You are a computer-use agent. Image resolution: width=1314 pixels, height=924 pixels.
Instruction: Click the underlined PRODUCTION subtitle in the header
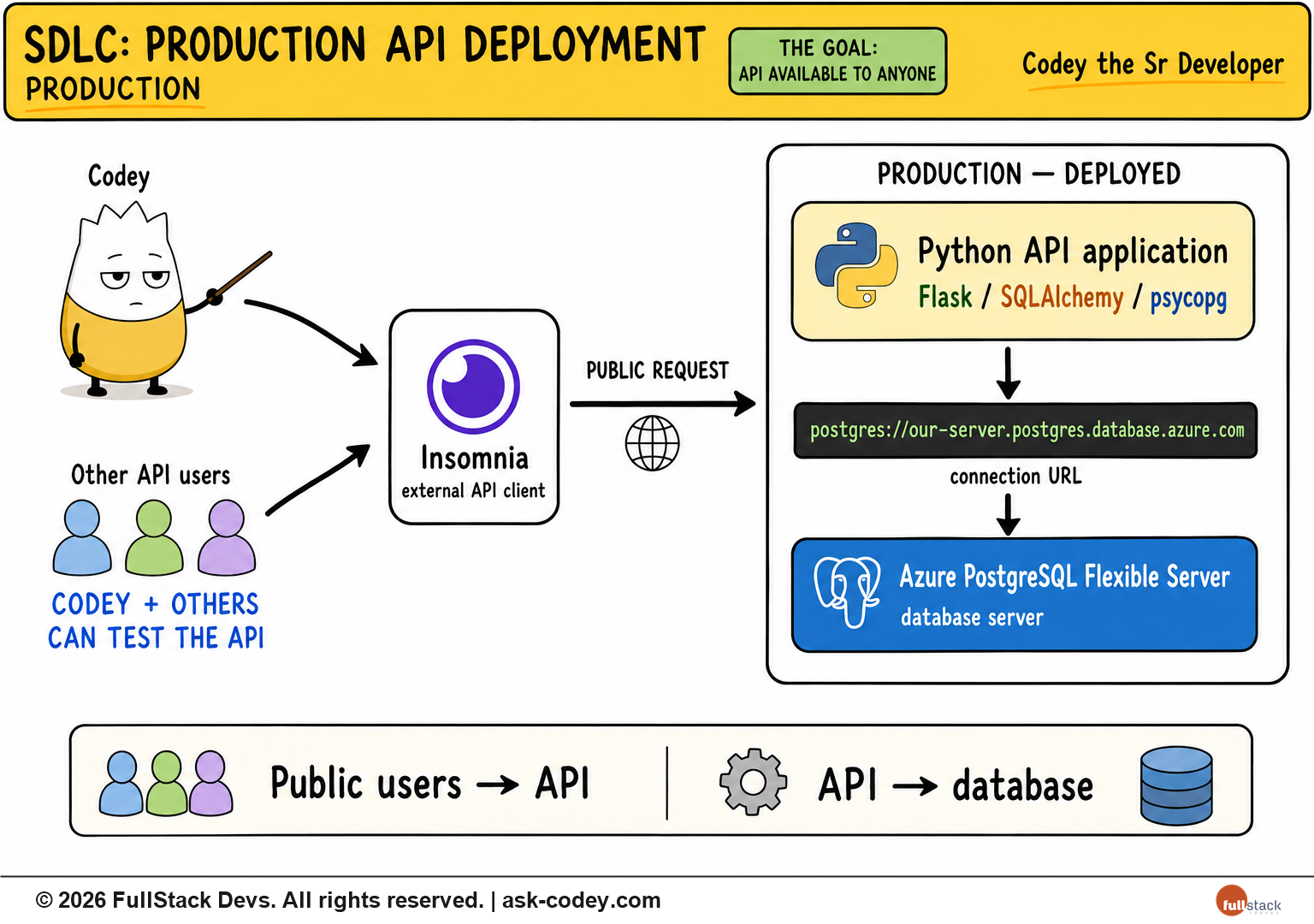(113, 89)
